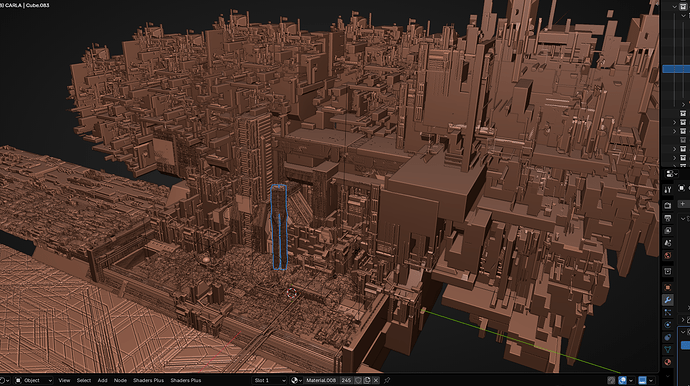Viewport: 690px width, 386px height.
Task: Open the dropdown next to monitor button
Action: click(x=651, y=380)
